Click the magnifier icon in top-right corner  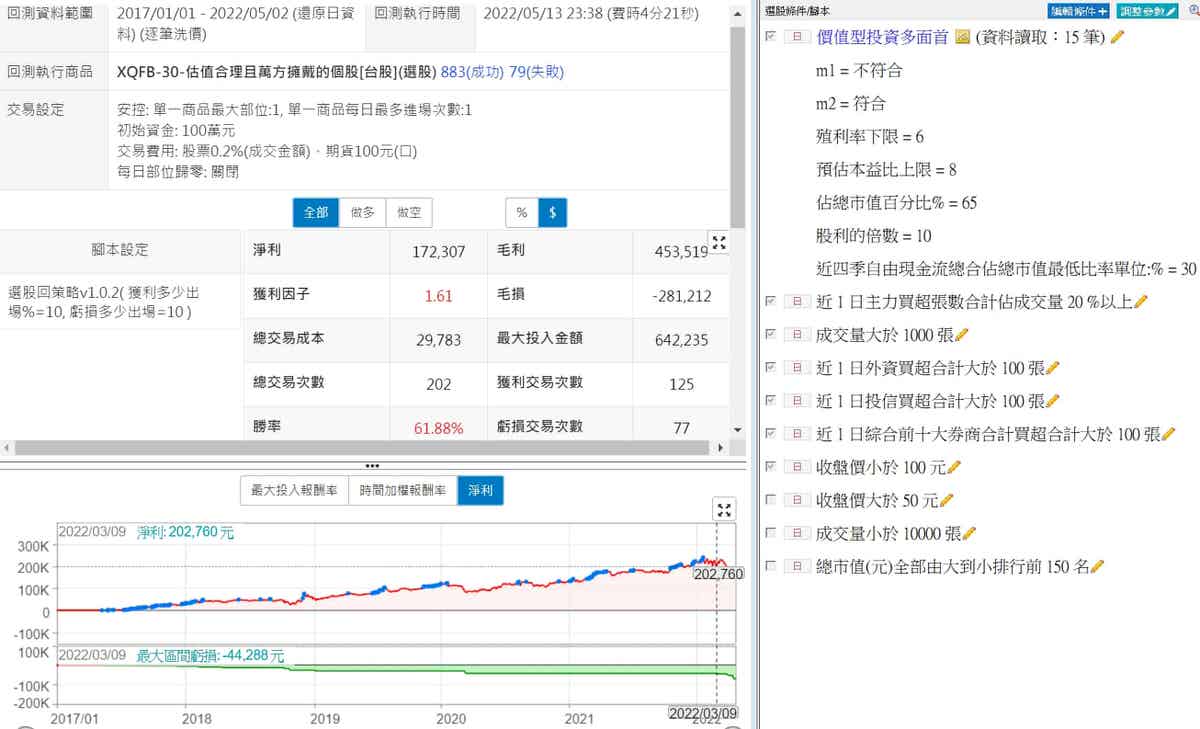coord(1194,10)
